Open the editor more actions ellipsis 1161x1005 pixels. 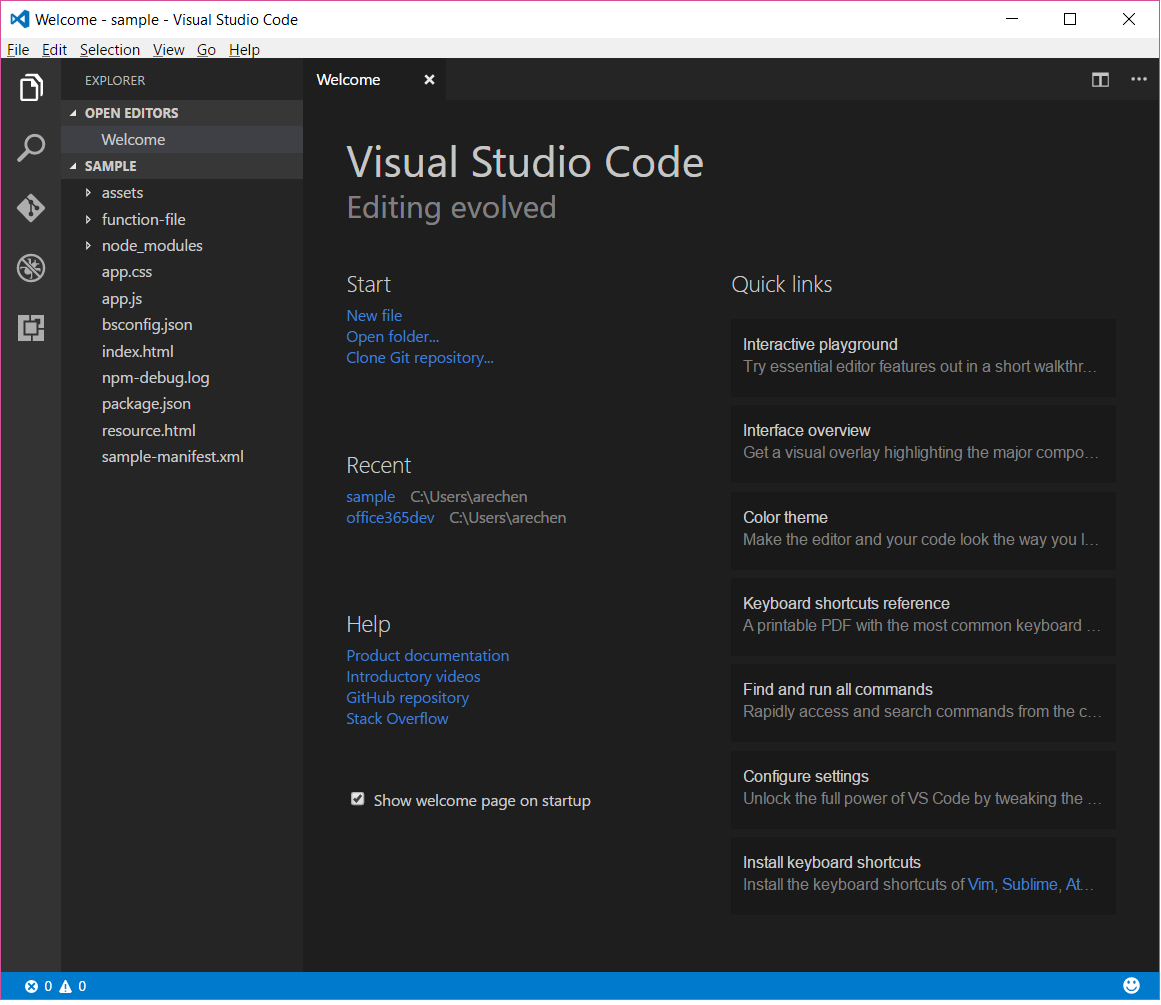1139,80
